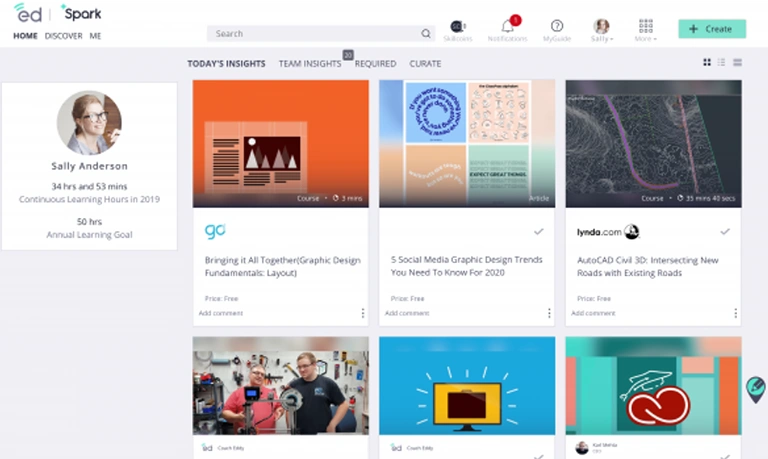Open Social Media Trends article thumbnail

coord(467,144)
